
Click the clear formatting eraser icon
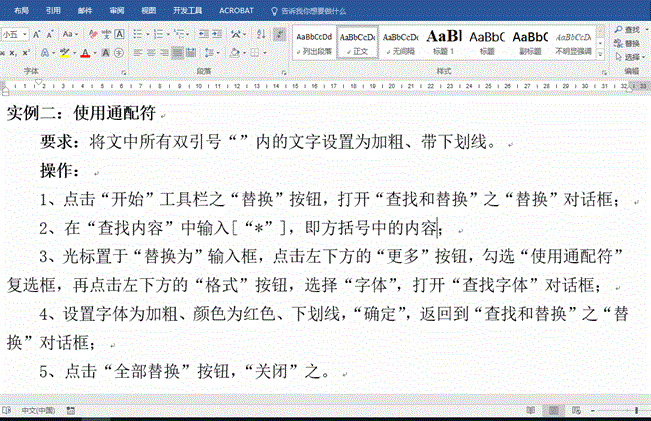pyautogui.click(x=92, y=33)
